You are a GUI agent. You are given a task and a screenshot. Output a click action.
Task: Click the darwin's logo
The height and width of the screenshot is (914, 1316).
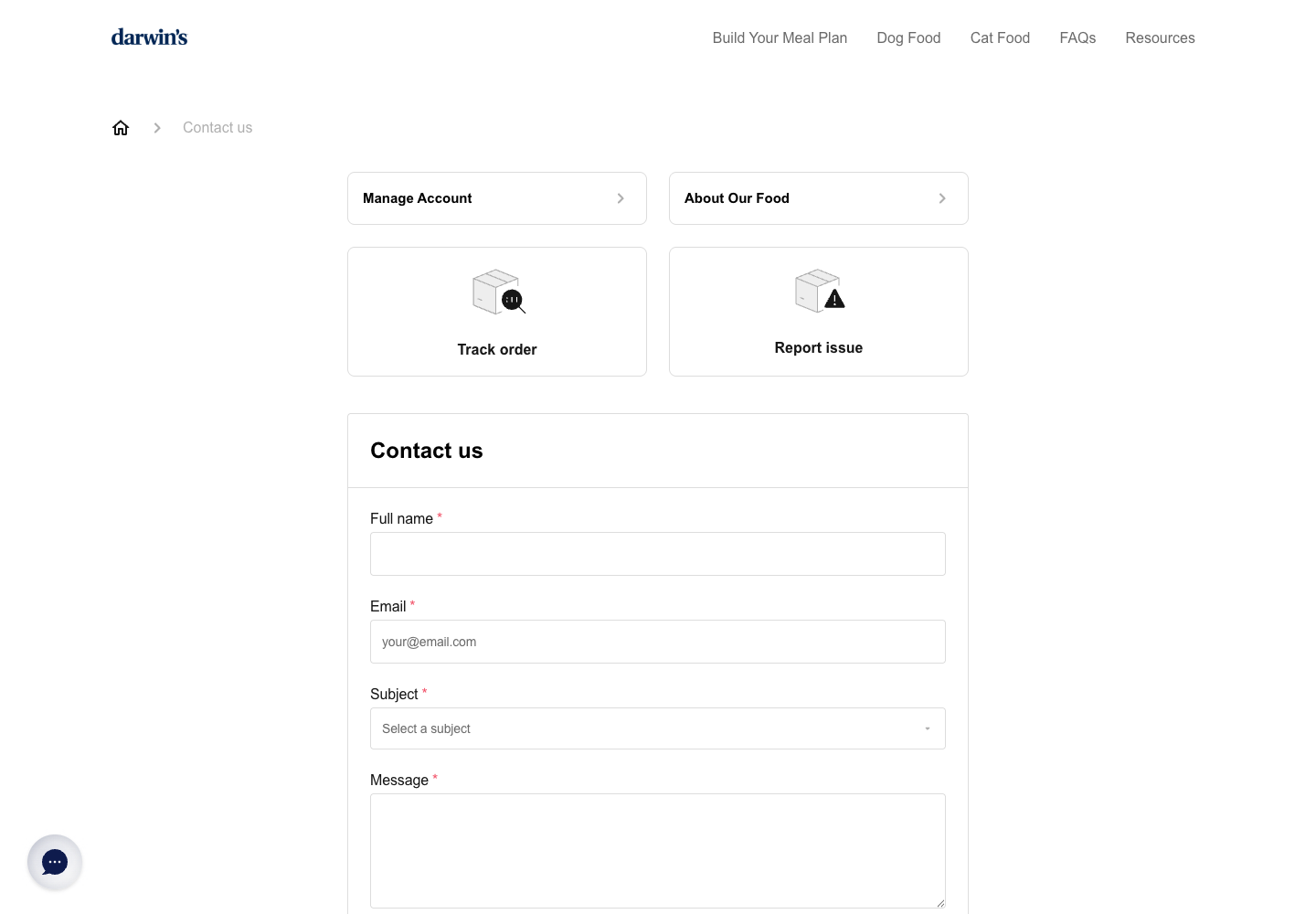click(149, 37)
